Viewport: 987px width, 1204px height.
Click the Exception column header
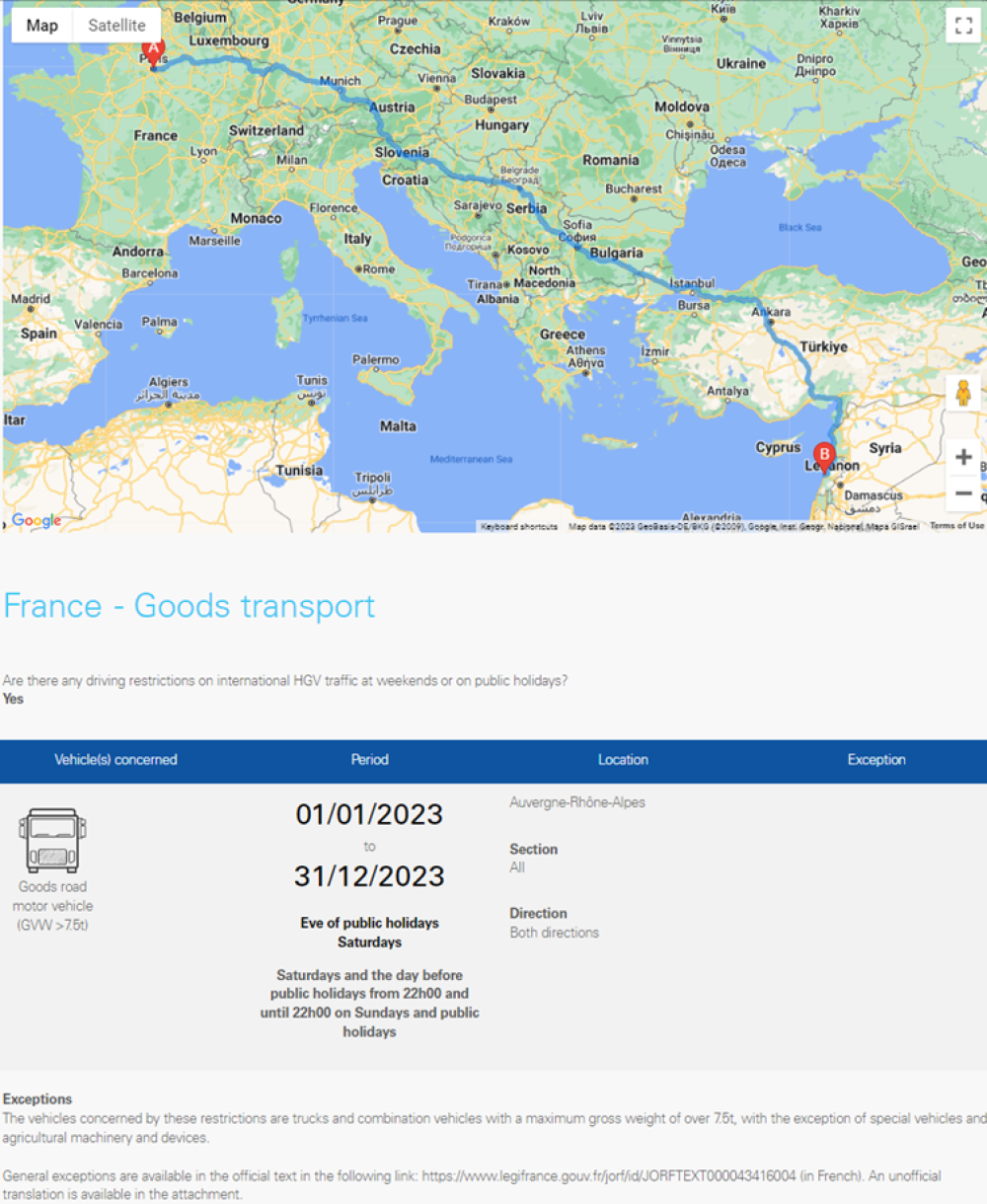876,759
